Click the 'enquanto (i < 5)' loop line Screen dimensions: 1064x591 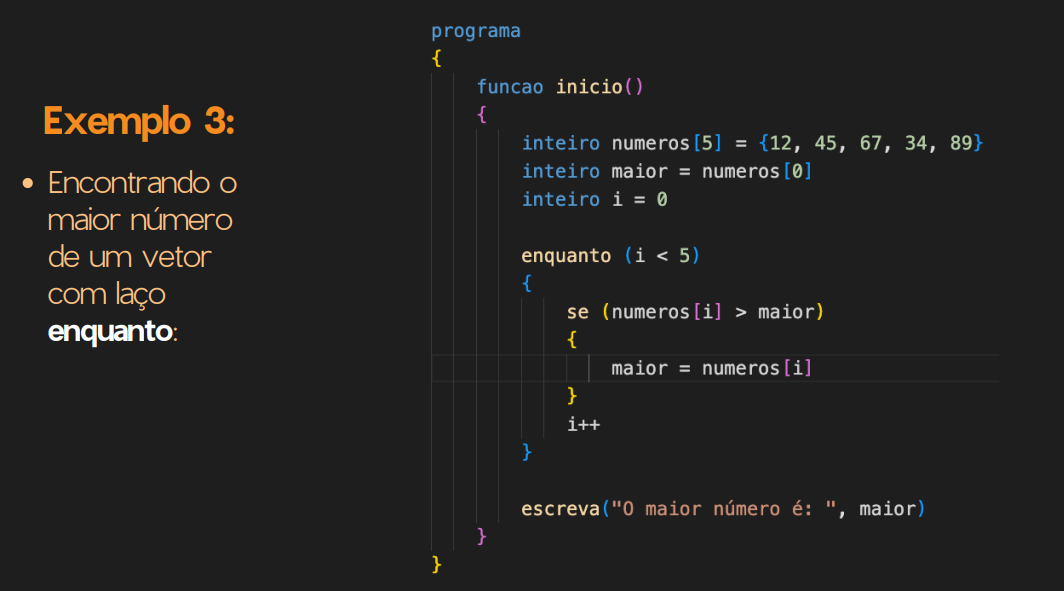(x=610, y=256)
